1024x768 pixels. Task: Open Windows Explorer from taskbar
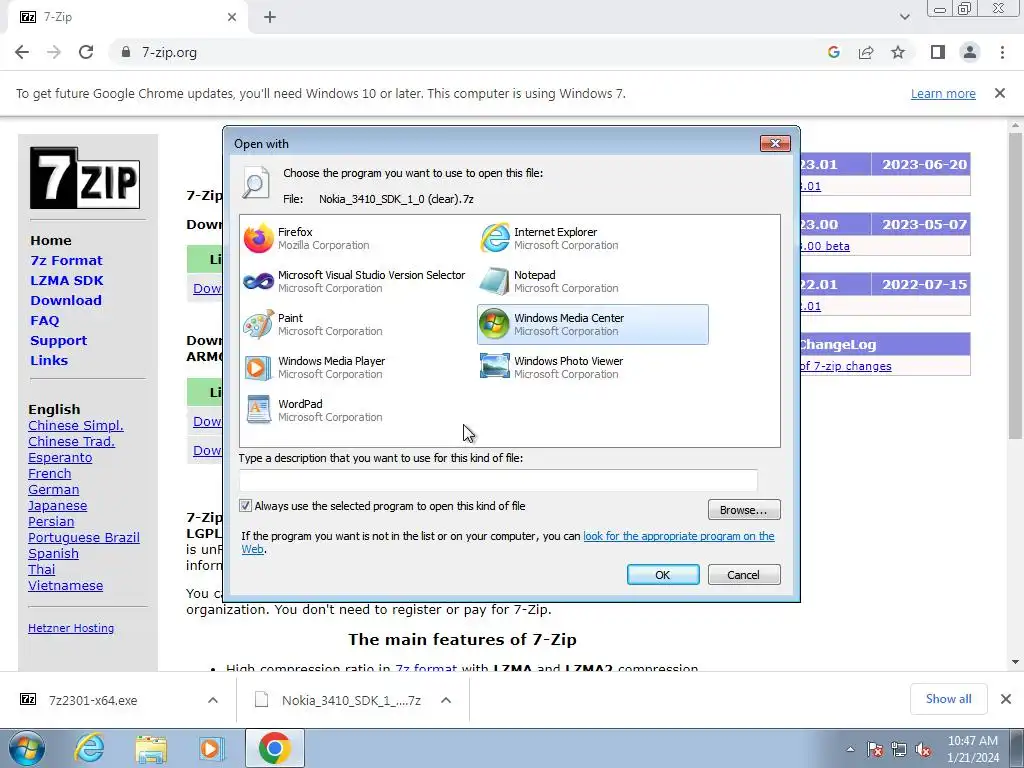151,748
